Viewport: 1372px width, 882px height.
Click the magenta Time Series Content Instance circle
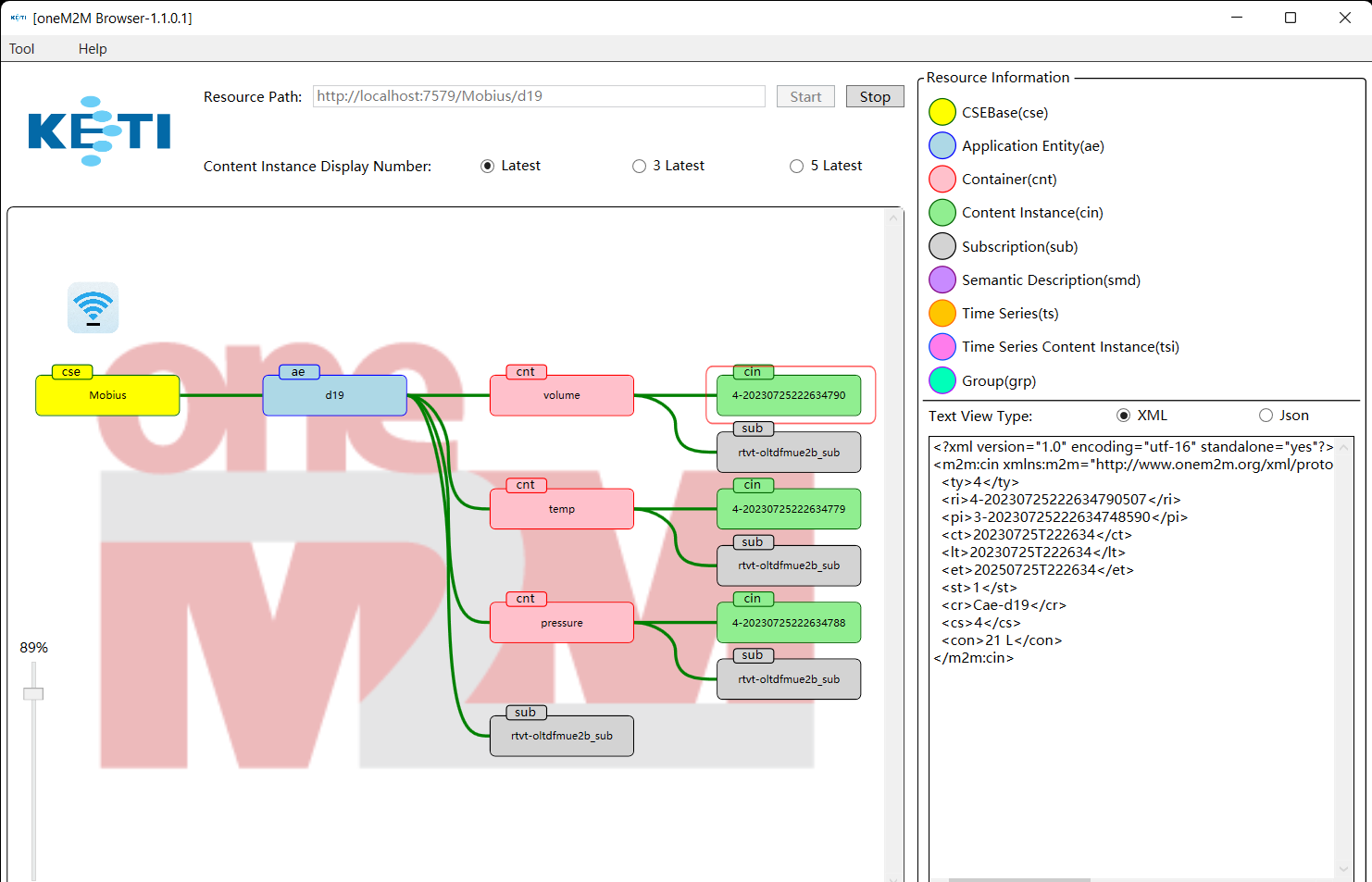click(x=942, y=346)
